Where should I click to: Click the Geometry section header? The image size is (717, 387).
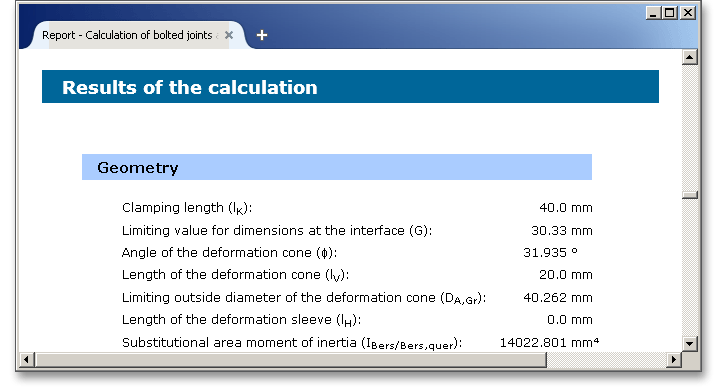tap(337, 167)
